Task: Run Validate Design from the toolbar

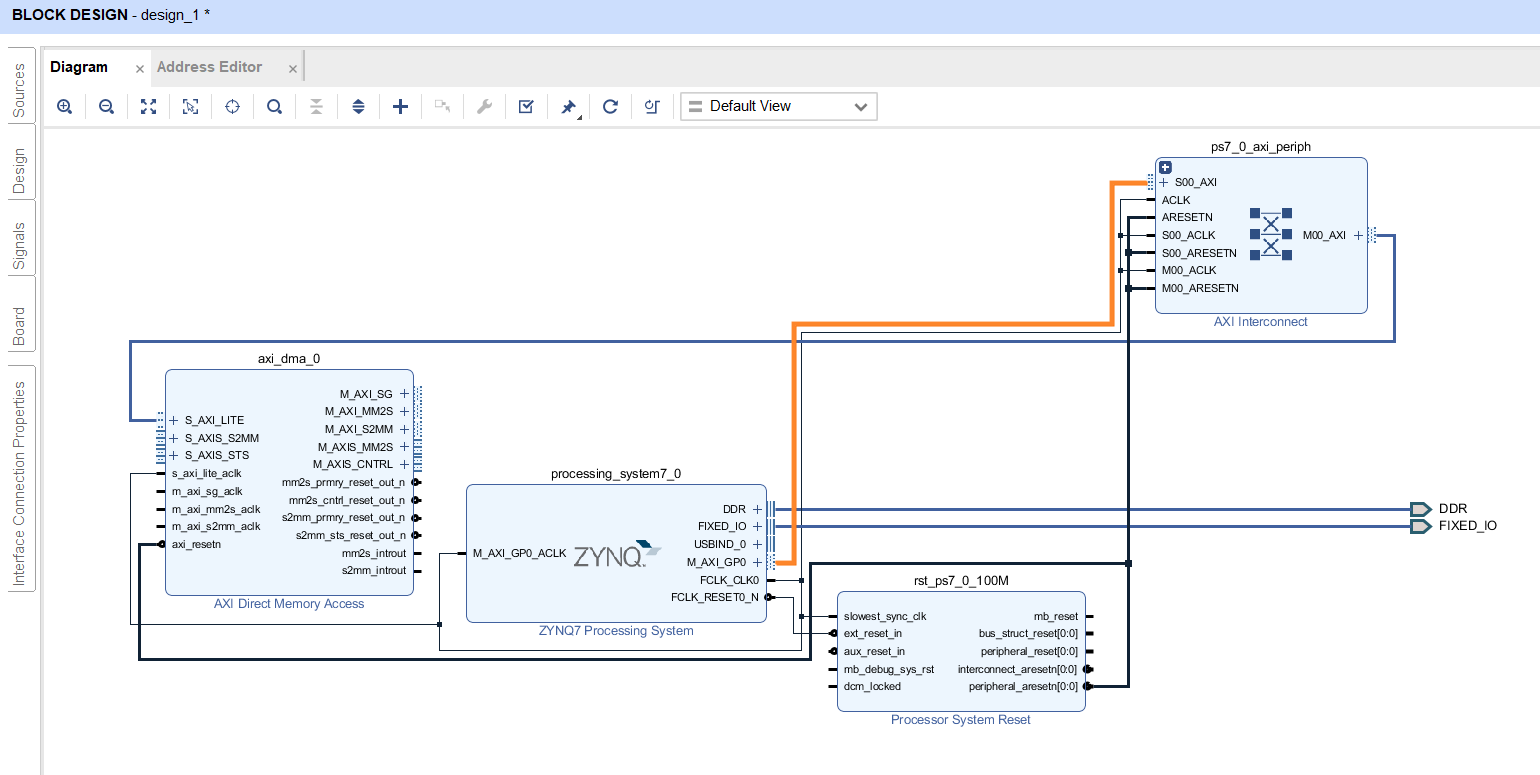Action: click(525, 106)
